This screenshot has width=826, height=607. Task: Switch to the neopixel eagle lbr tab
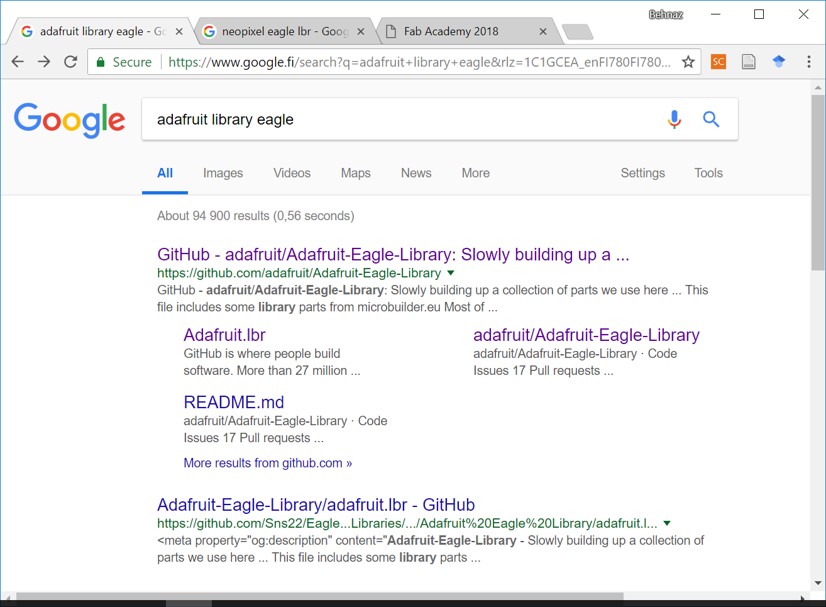click(x=284, y=32)
